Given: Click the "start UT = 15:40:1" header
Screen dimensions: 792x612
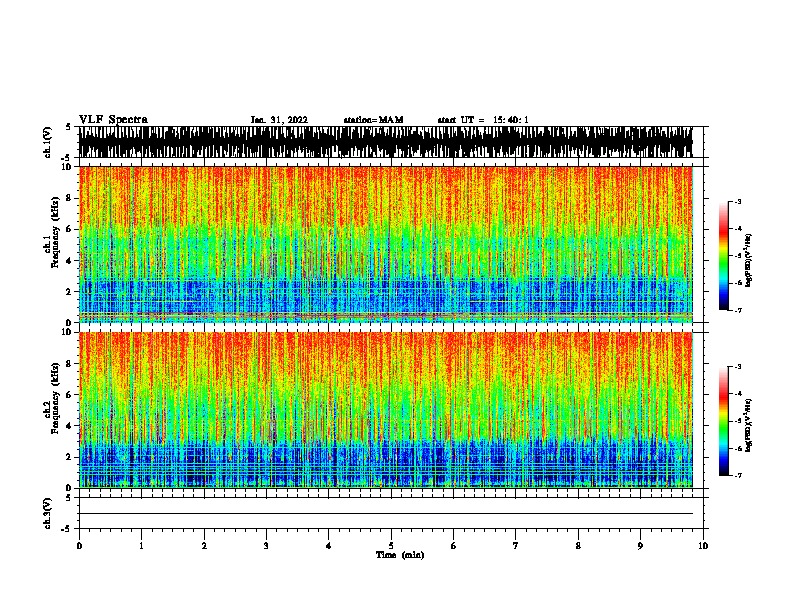Looking at the screenshot, I should pyautogui.click(x=483, y=120).
